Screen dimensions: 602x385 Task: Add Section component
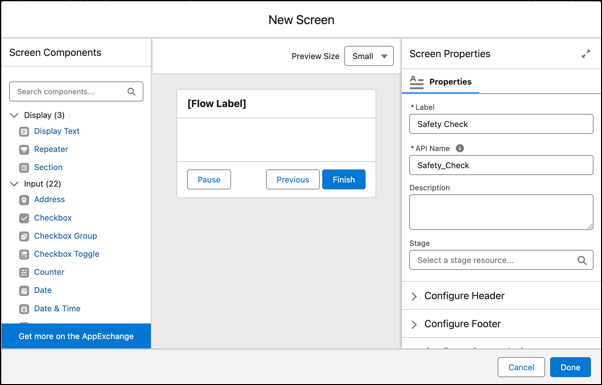[48, 167]
